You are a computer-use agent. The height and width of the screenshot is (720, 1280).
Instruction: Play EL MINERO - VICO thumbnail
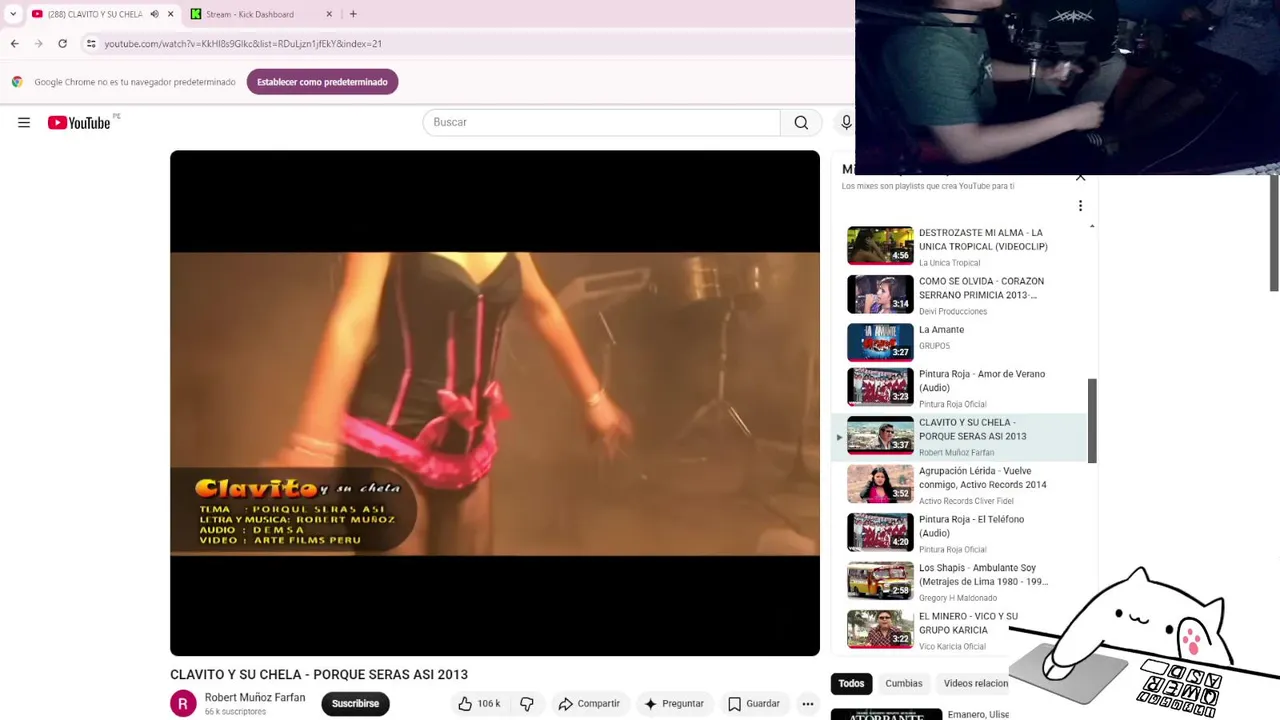(880, 629)
